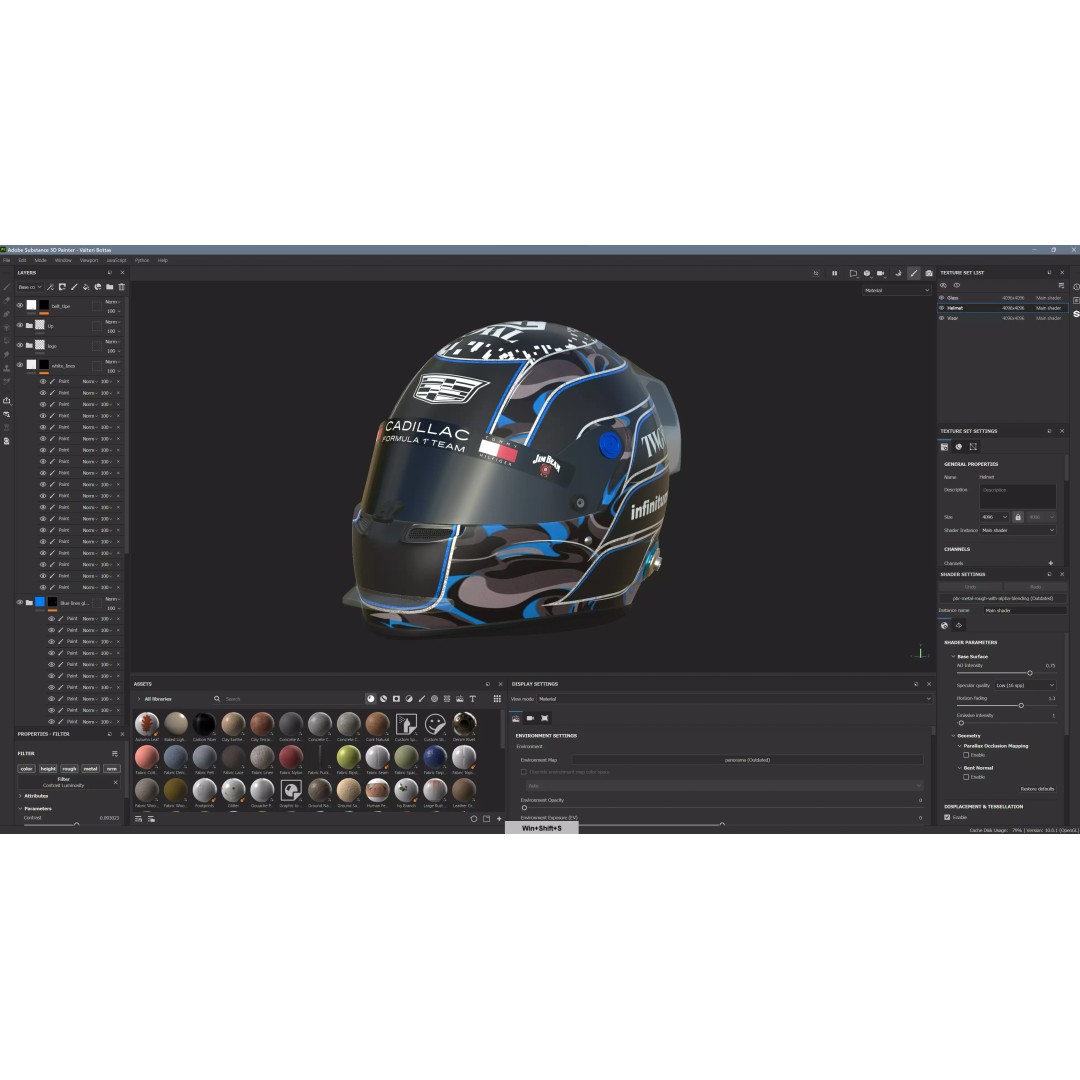The image size is (1080, 1080).
Task: Click the iray render camera icon
Action: point(928,273)
